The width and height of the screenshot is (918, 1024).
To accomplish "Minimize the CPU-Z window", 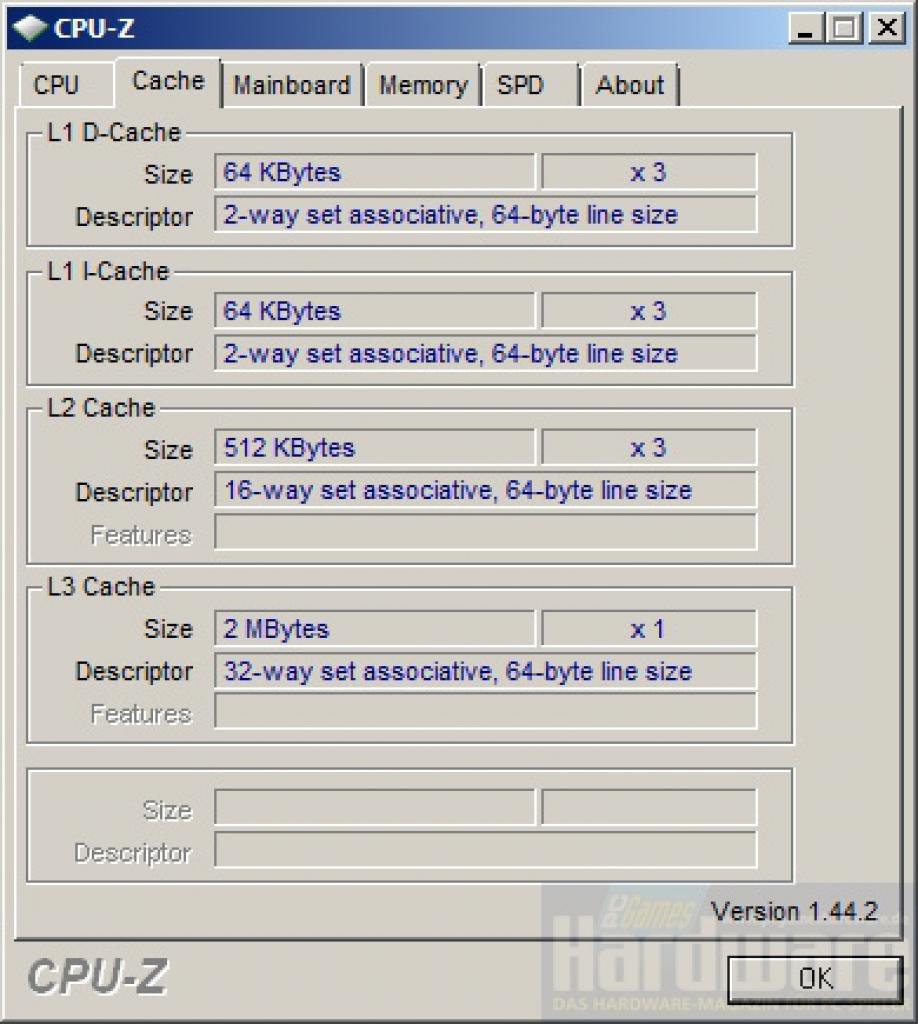I will [x=807, y=28].
